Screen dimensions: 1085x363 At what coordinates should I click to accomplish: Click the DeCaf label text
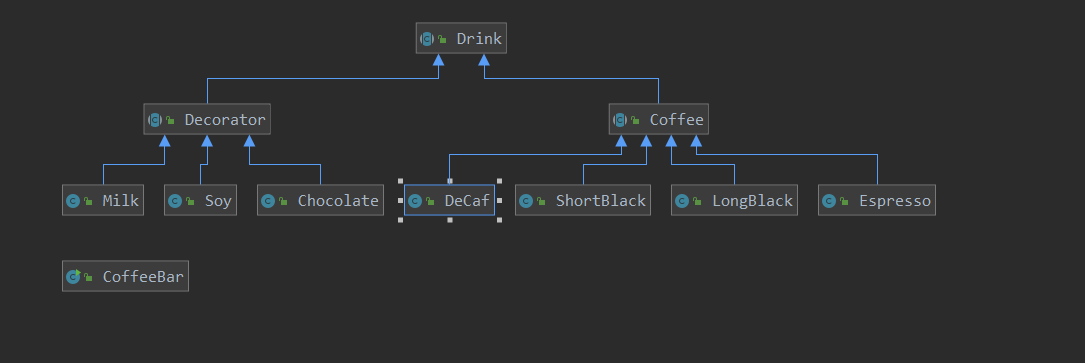pyautogui.click(x=467, y=201)
